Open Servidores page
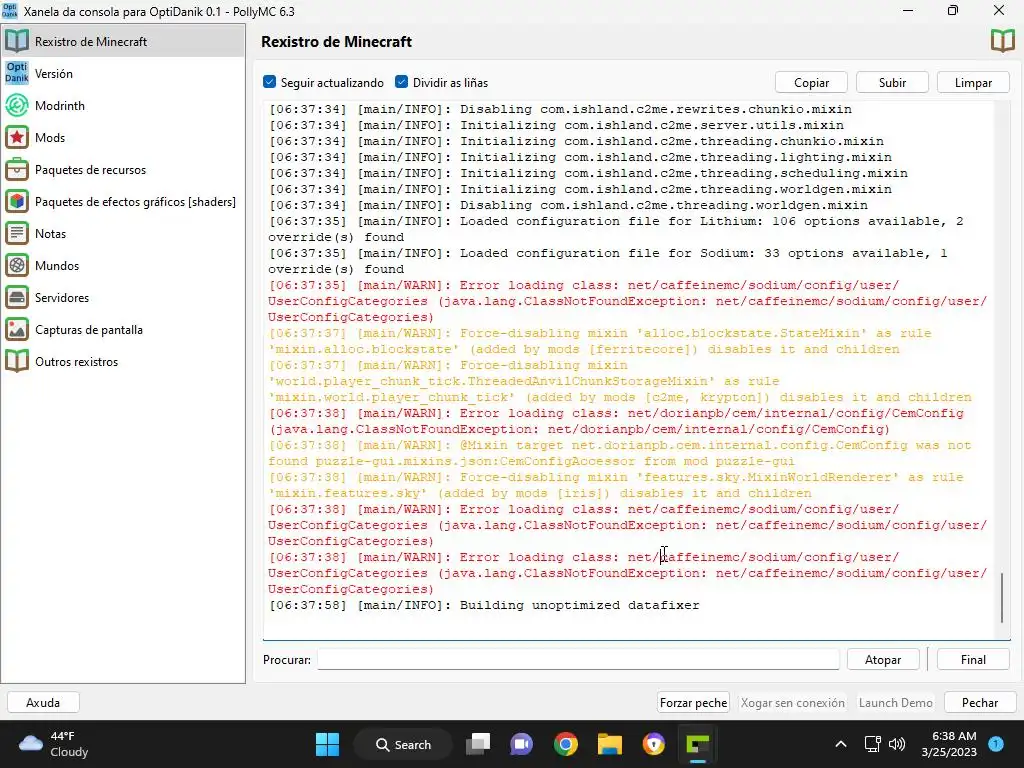Image resolution: width=1024 pixels, height=768 pixels. point(123,297)
